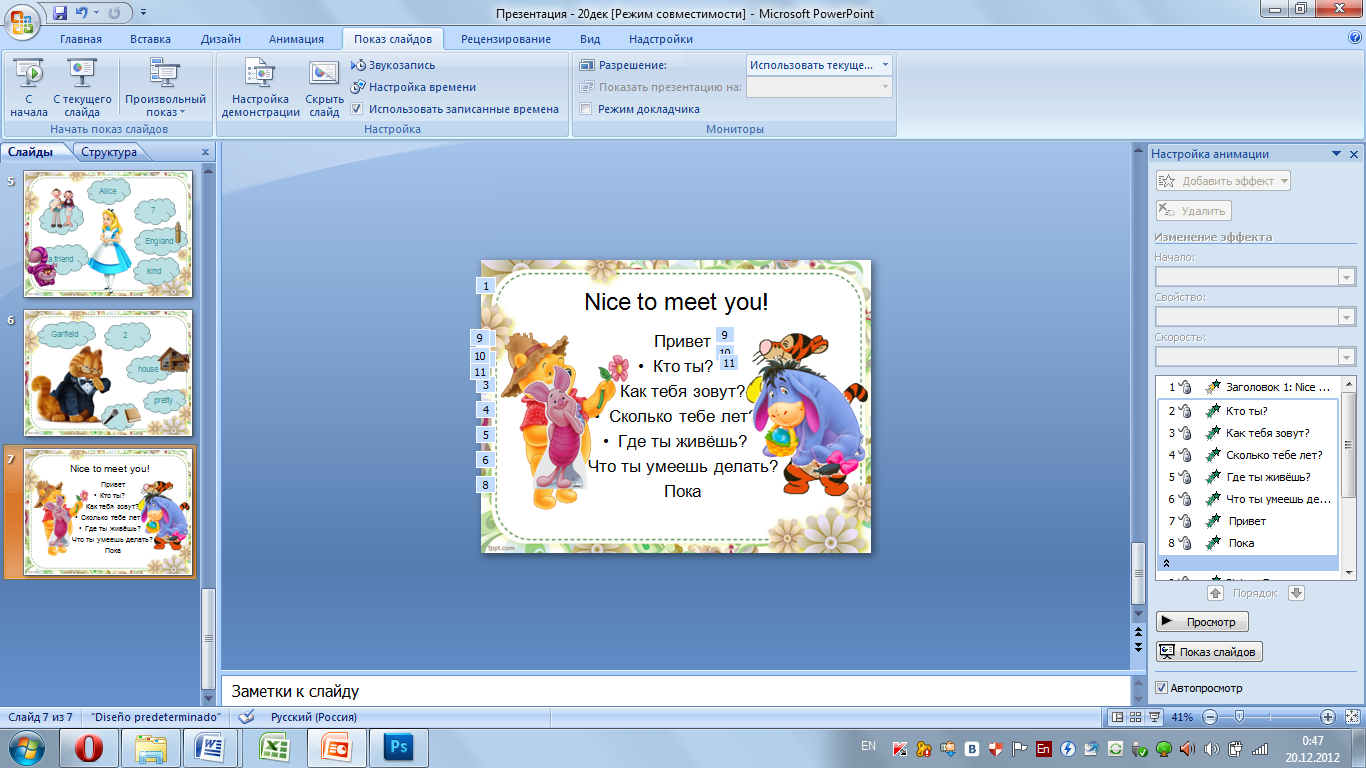Screen dimensions: 1366x768
Task: Toggle Использовать записанные времена checkbox
Action: pyautogui.click(x=357, y=109)
